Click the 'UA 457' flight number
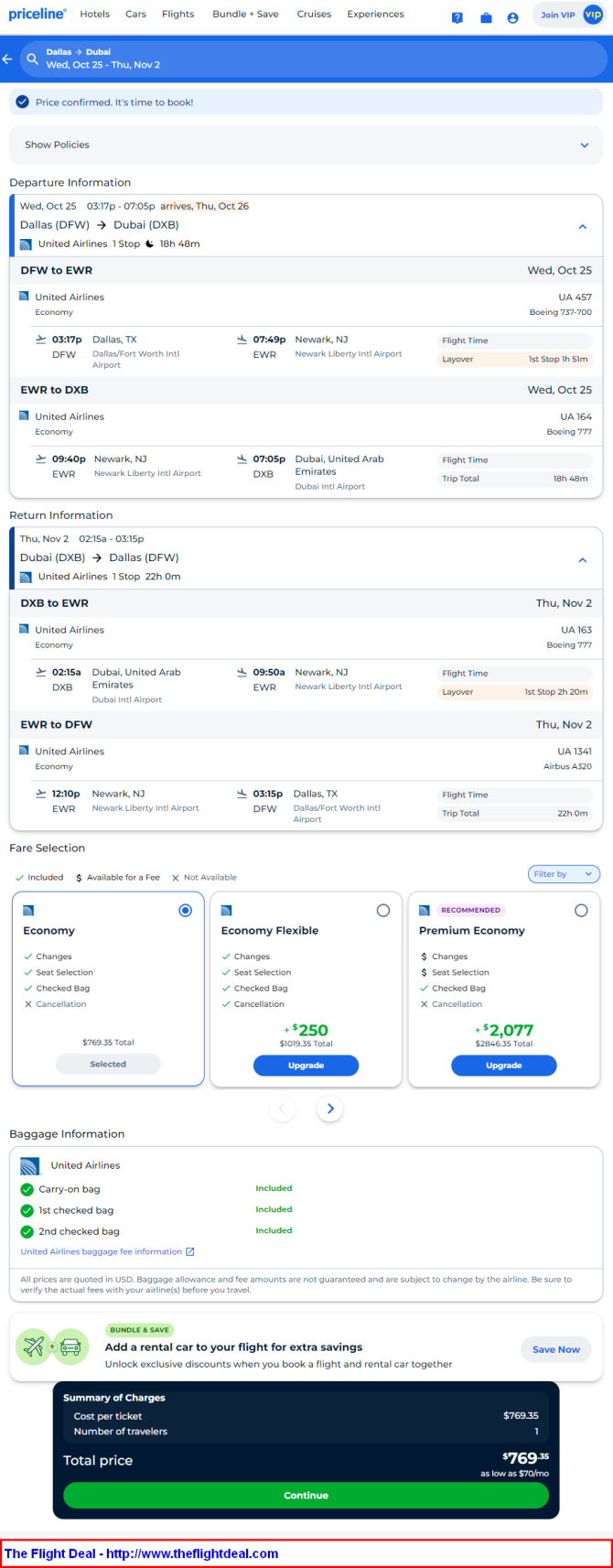The width and height of the screenshot is (613, 1568). tap(575, 297)
